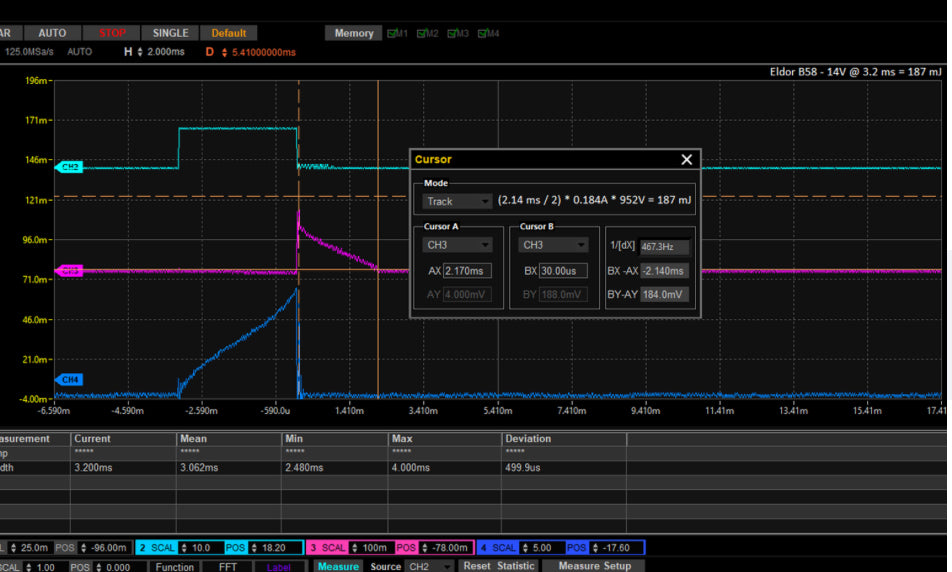Click the delay D stepper arrows
The image size is (952, 572).
click(223, 52)
